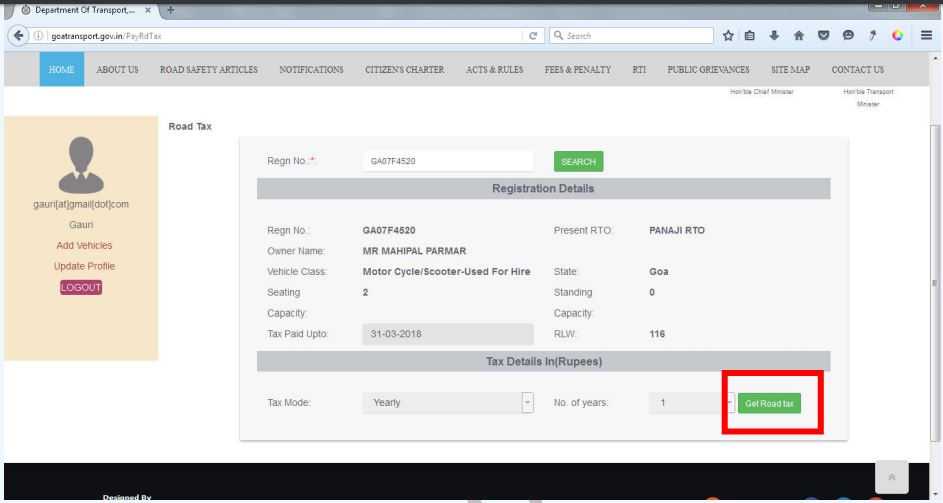943x503 pixels.
Task: Click the pin-shaped toolbar icon
Action: click(x=873, y=35)
